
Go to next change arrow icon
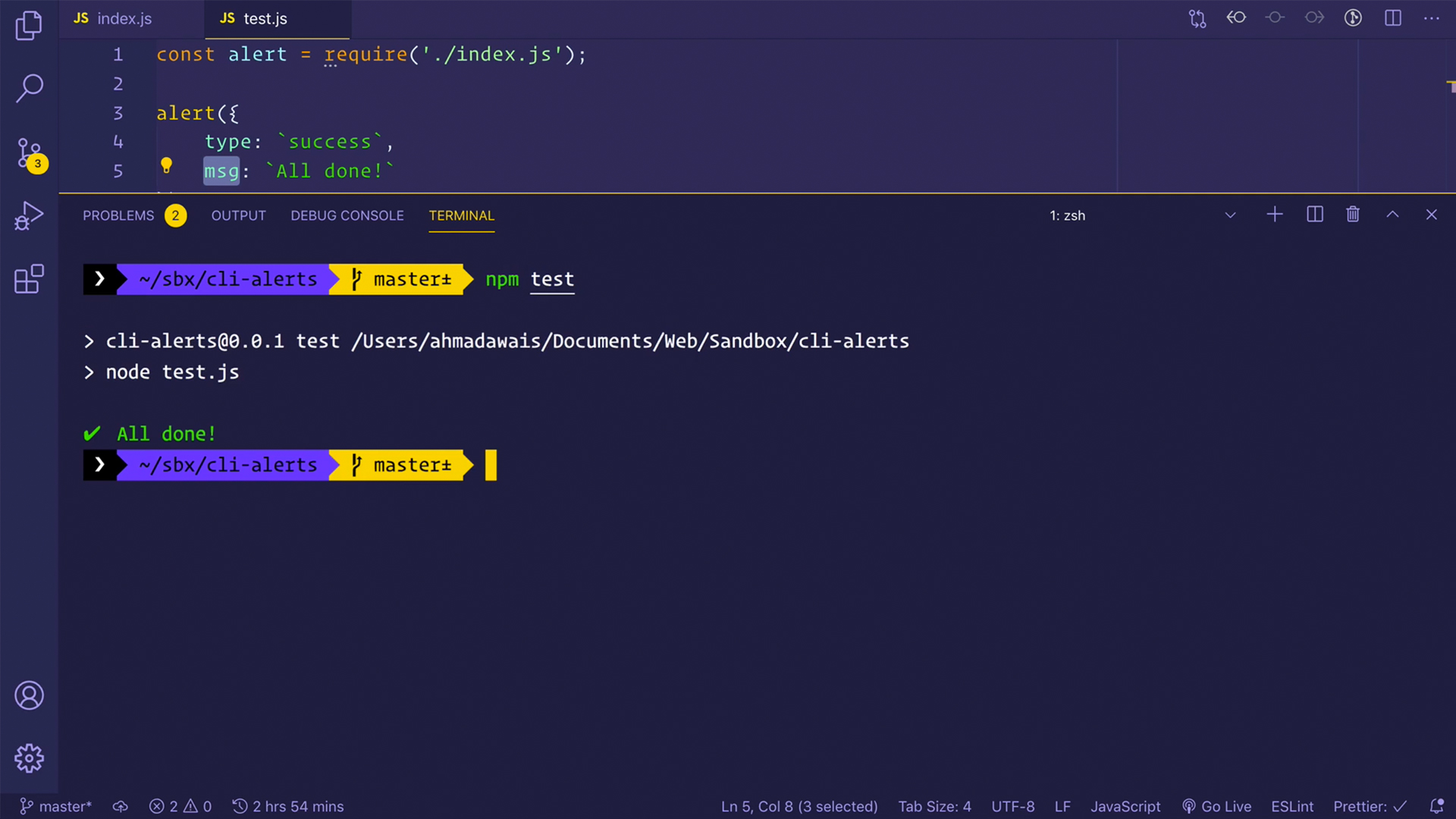pos(1314,17)
